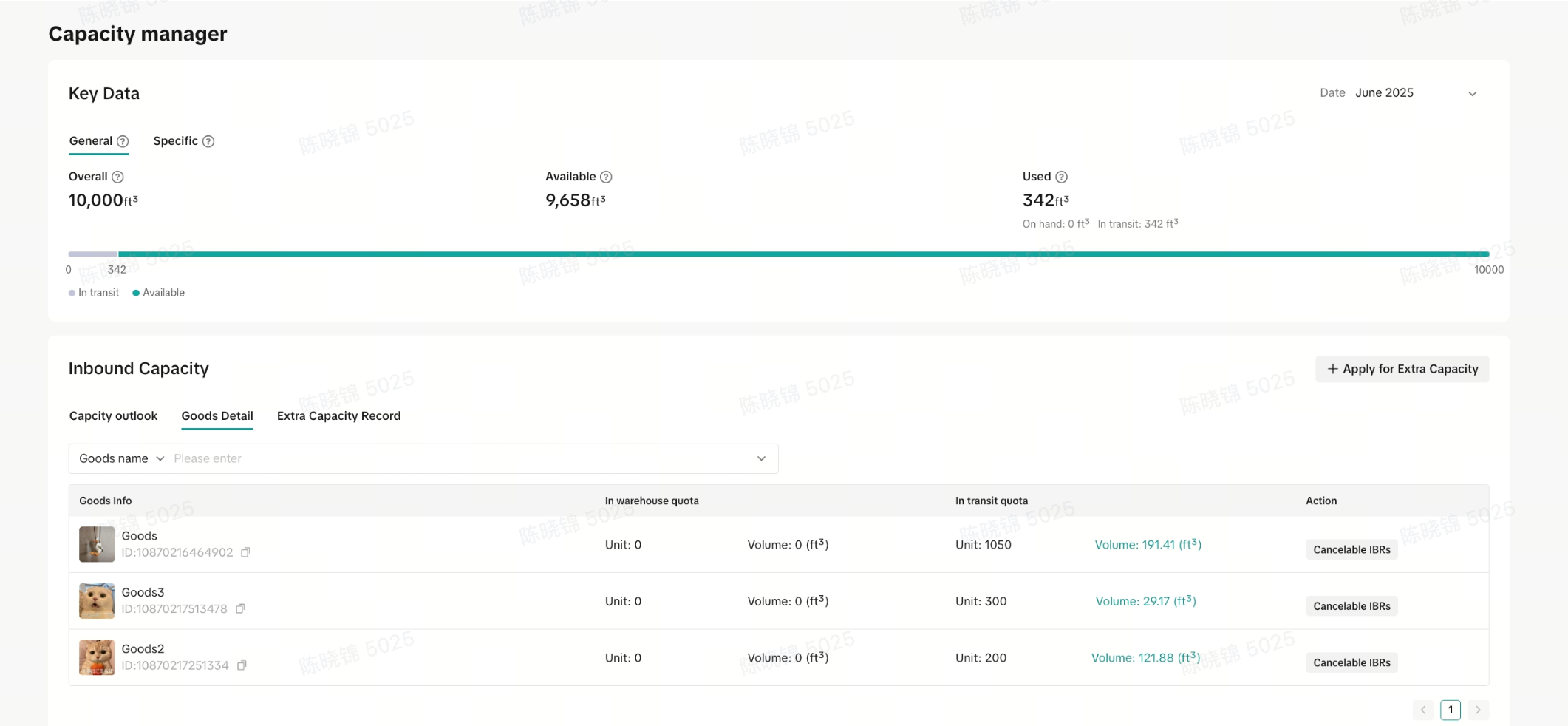Click the Available info question mark icon
This screenshot has width=1568, height=726.
[x=606, y=177]
